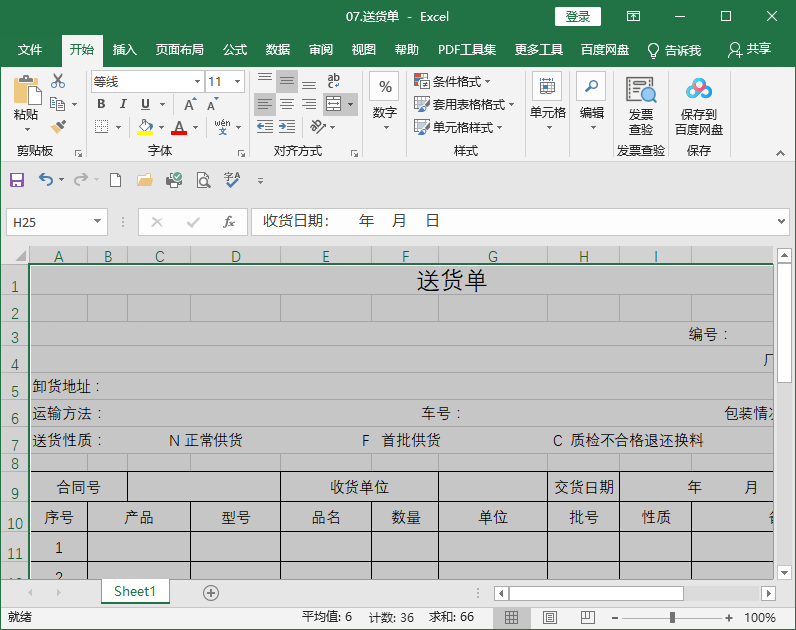Viewport: 796px width, 630px height.
Task: Click the 共享 share button
Action: tap(749, 50)
